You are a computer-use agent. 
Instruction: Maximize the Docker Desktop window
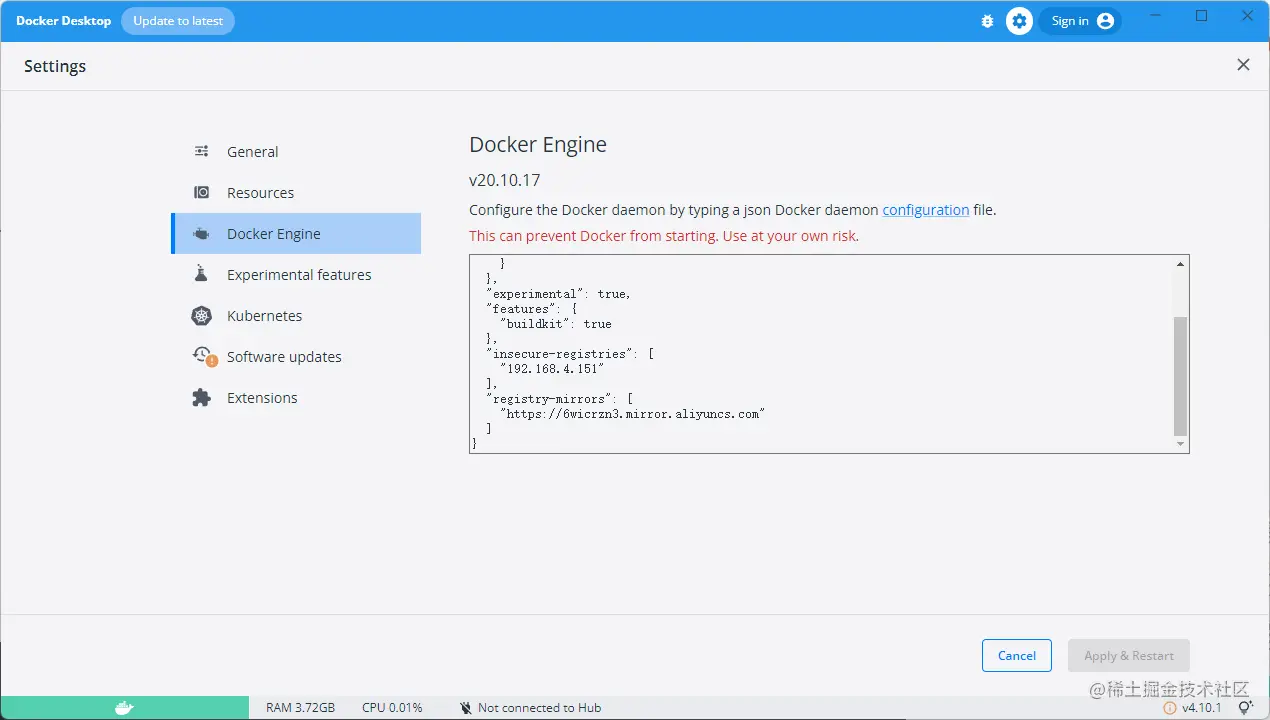(x=1202, y=16)
